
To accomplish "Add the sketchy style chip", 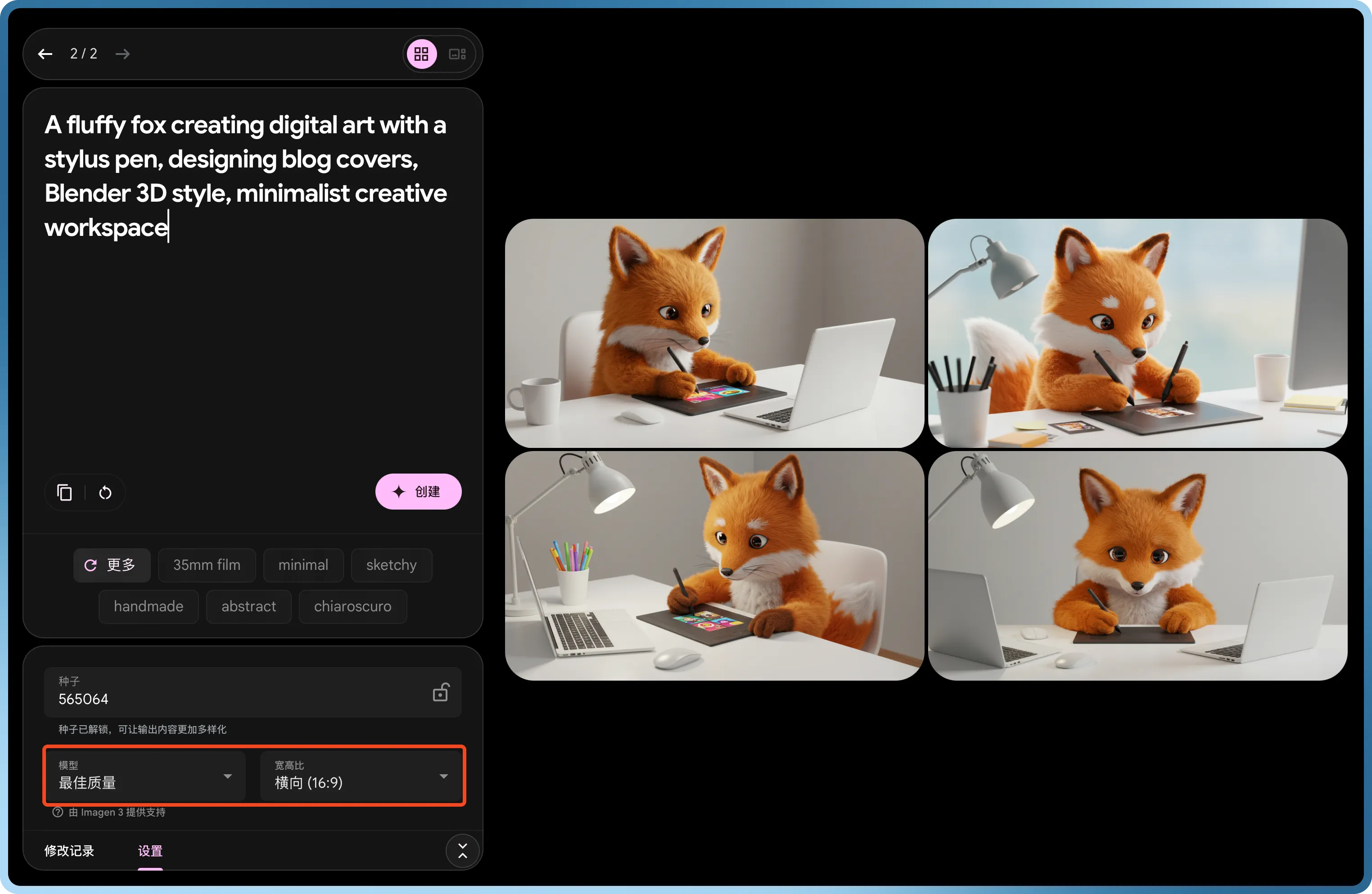I will click(391, 565).
